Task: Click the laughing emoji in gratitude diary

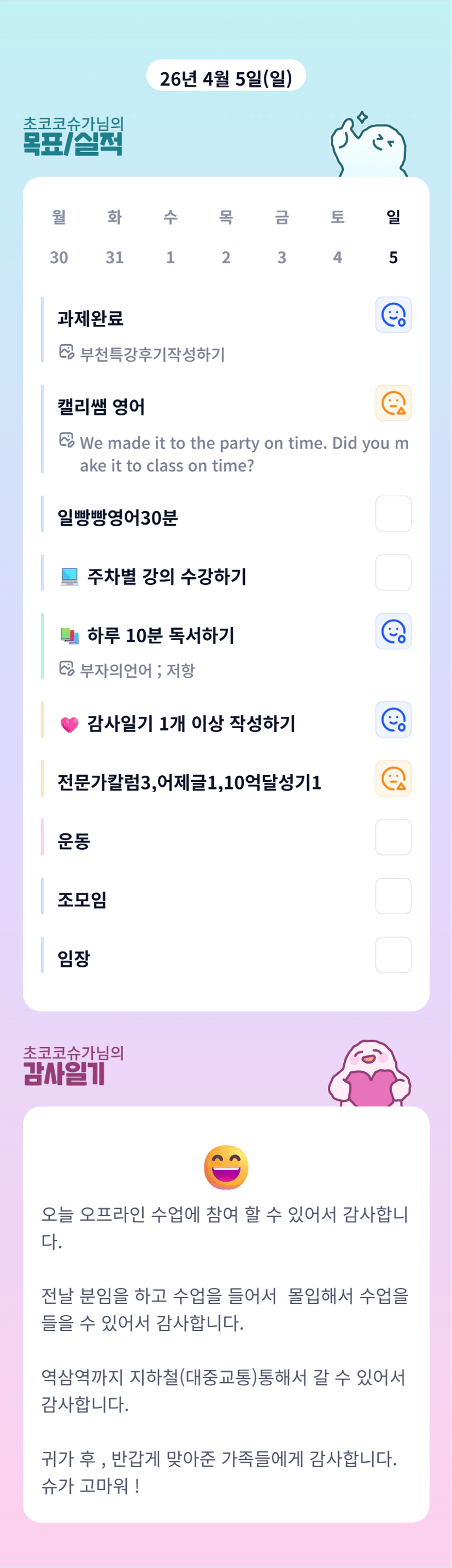Action: pos(226,1167)
